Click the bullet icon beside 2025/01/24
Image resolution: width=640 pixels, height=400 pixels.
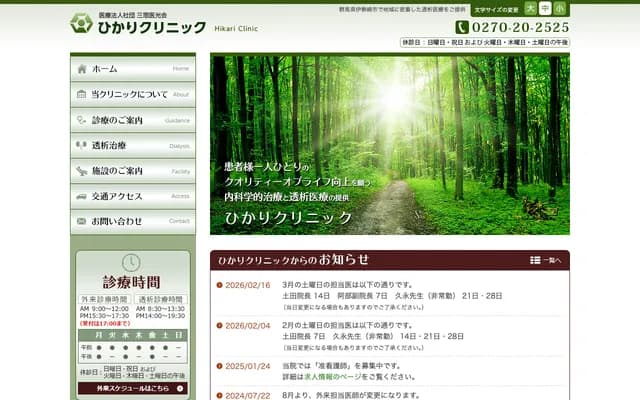(220, 366)
